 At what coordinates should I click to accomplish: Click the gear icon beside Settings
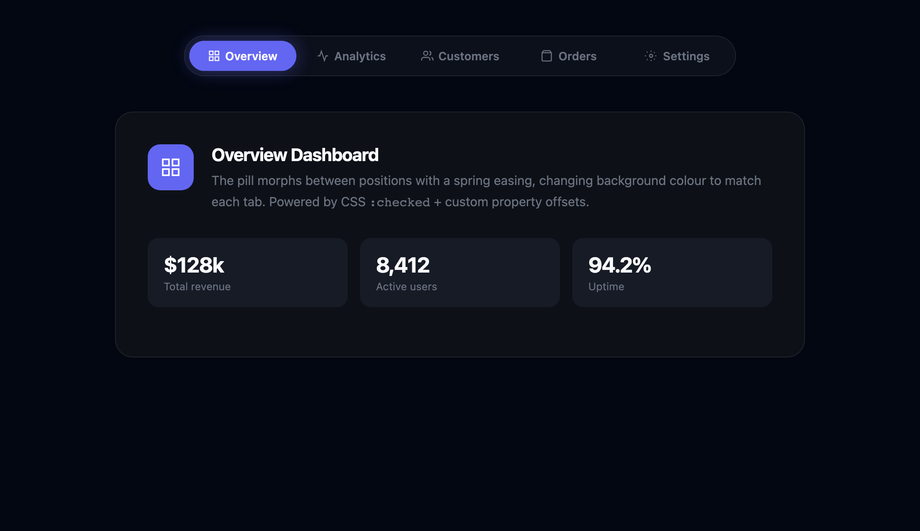tap(651, 56)
